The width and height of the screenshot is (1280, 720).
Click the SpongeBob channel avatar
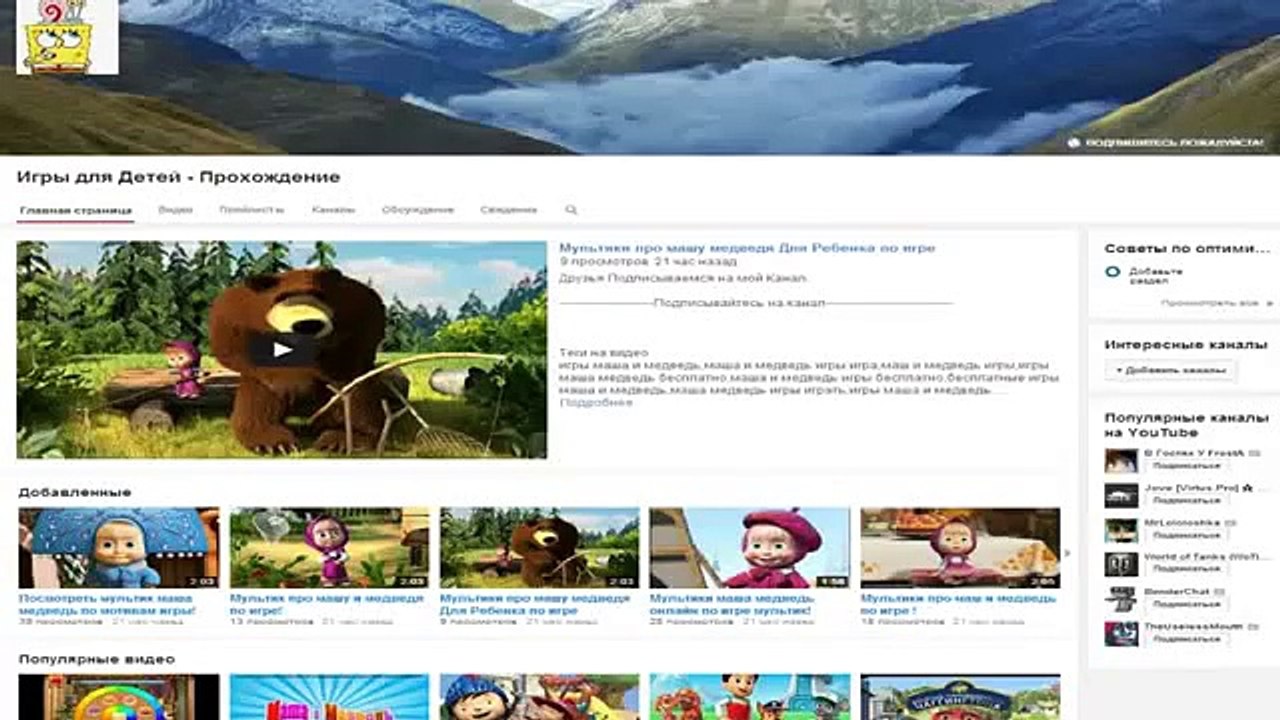click(x=68, y=37)
